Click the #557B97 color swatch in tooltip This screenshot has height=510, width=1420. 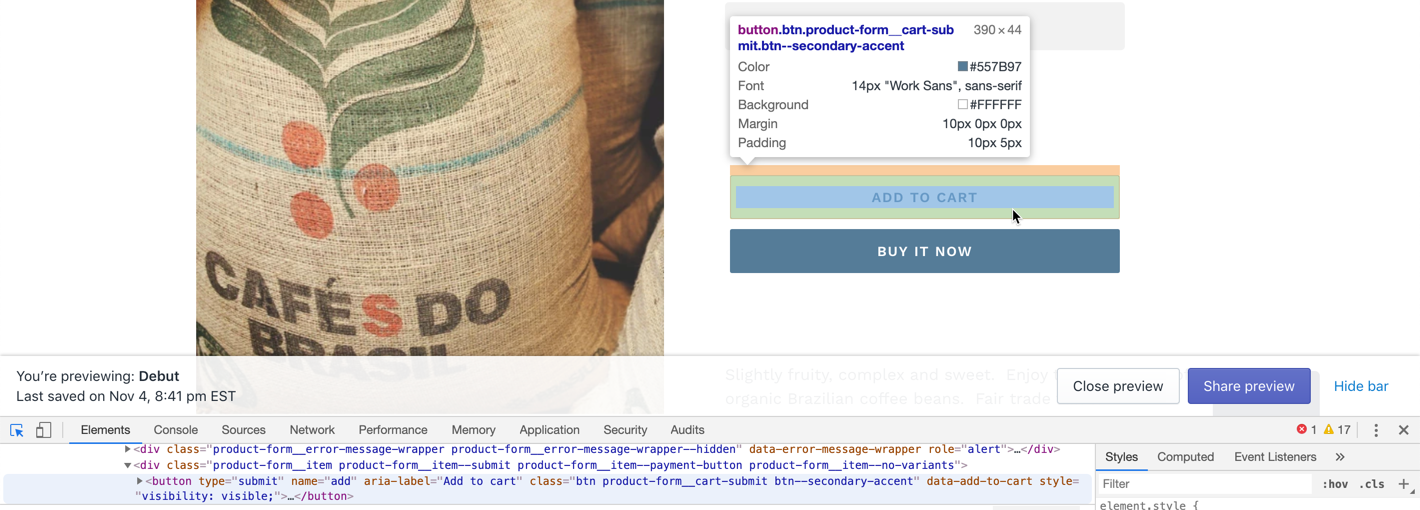pyautogui.click(x=963, y=67)
